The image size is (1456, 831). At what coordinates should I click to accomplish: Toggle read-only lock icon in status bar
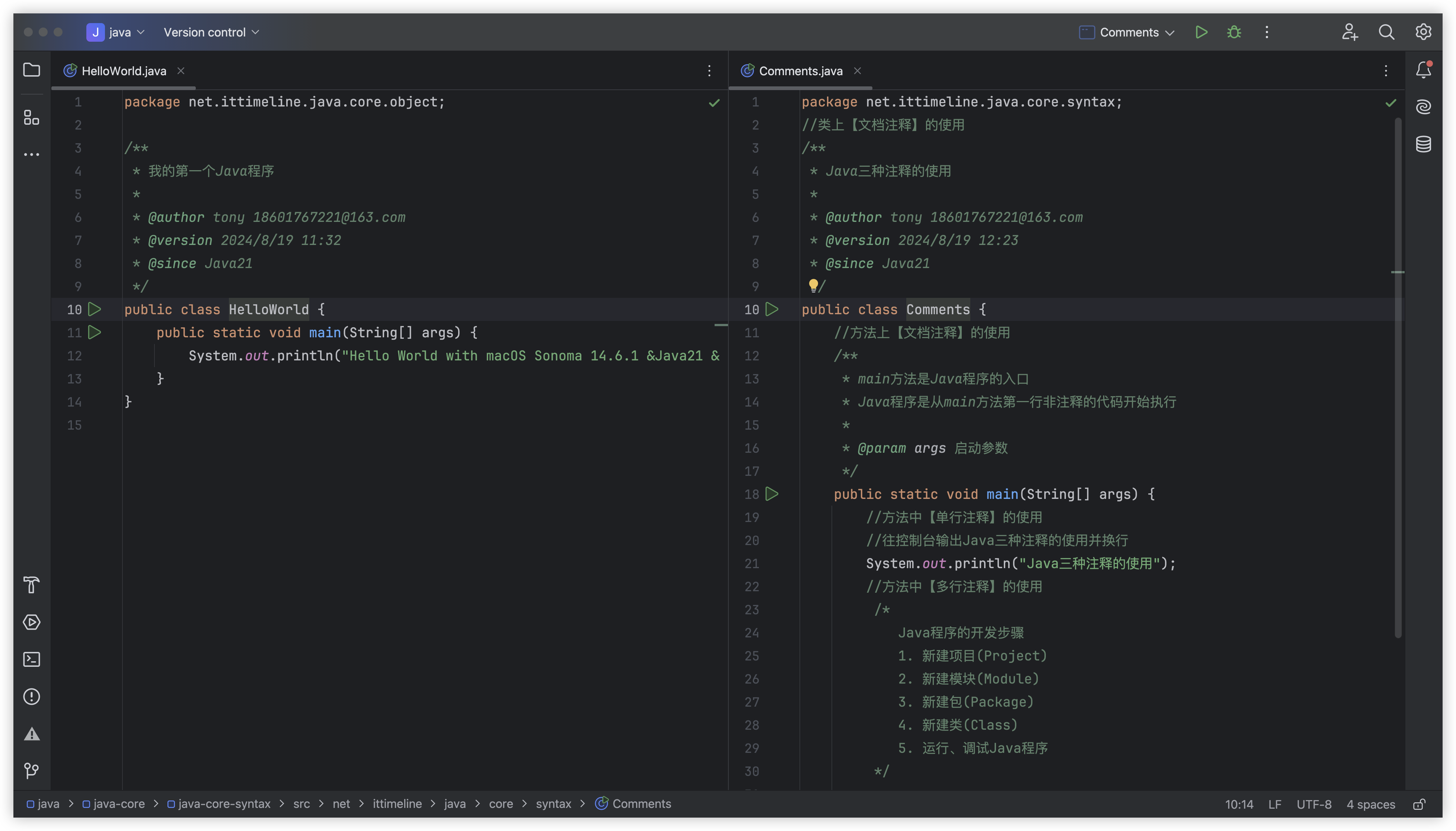pyautogui.click(x=1420, y=804)
